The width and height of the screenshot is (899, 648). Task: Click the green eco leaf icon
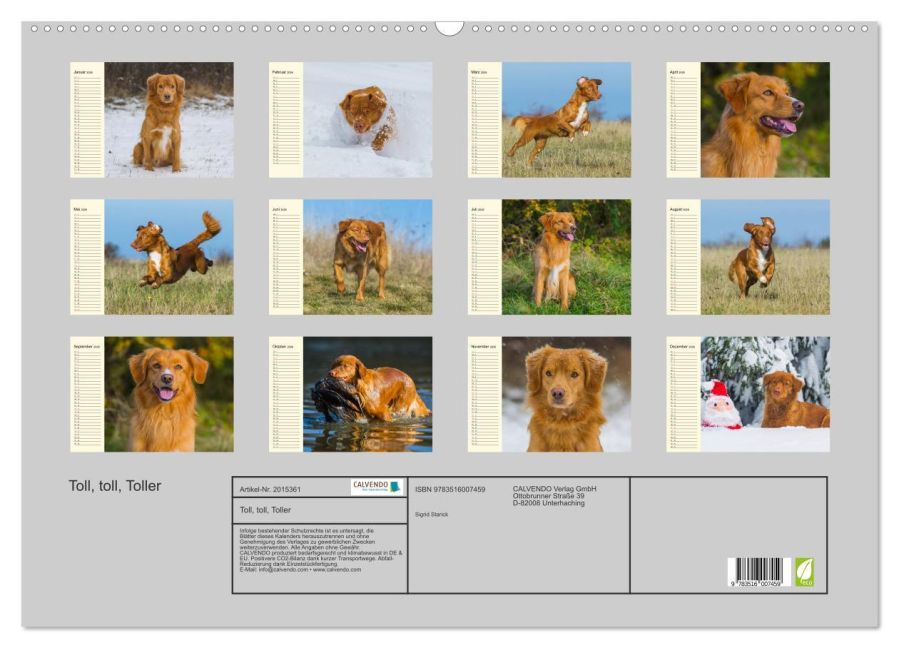804,572
